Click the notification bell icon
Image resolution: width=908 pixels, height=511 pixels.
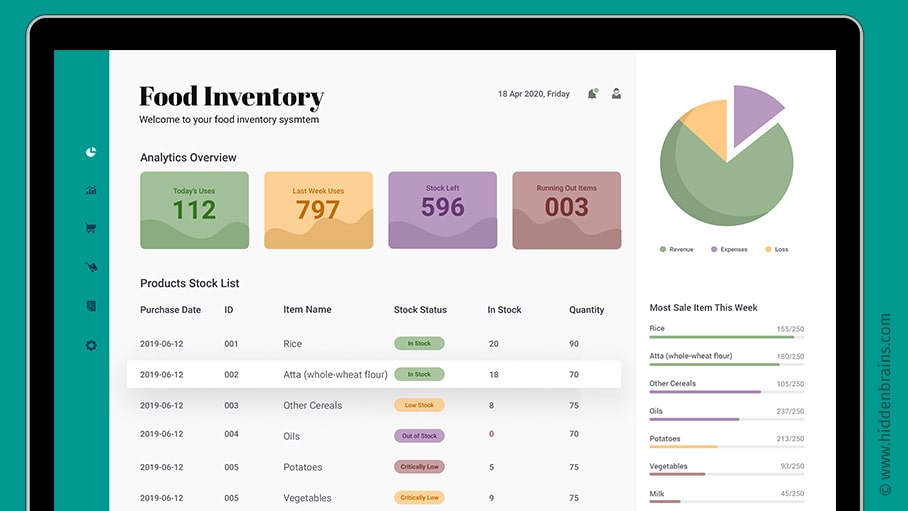coord(593,94)
